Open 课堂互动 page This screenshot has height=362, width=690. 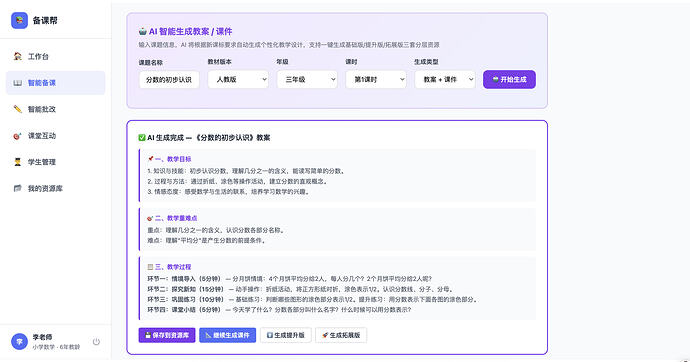[x=55, y=135]
